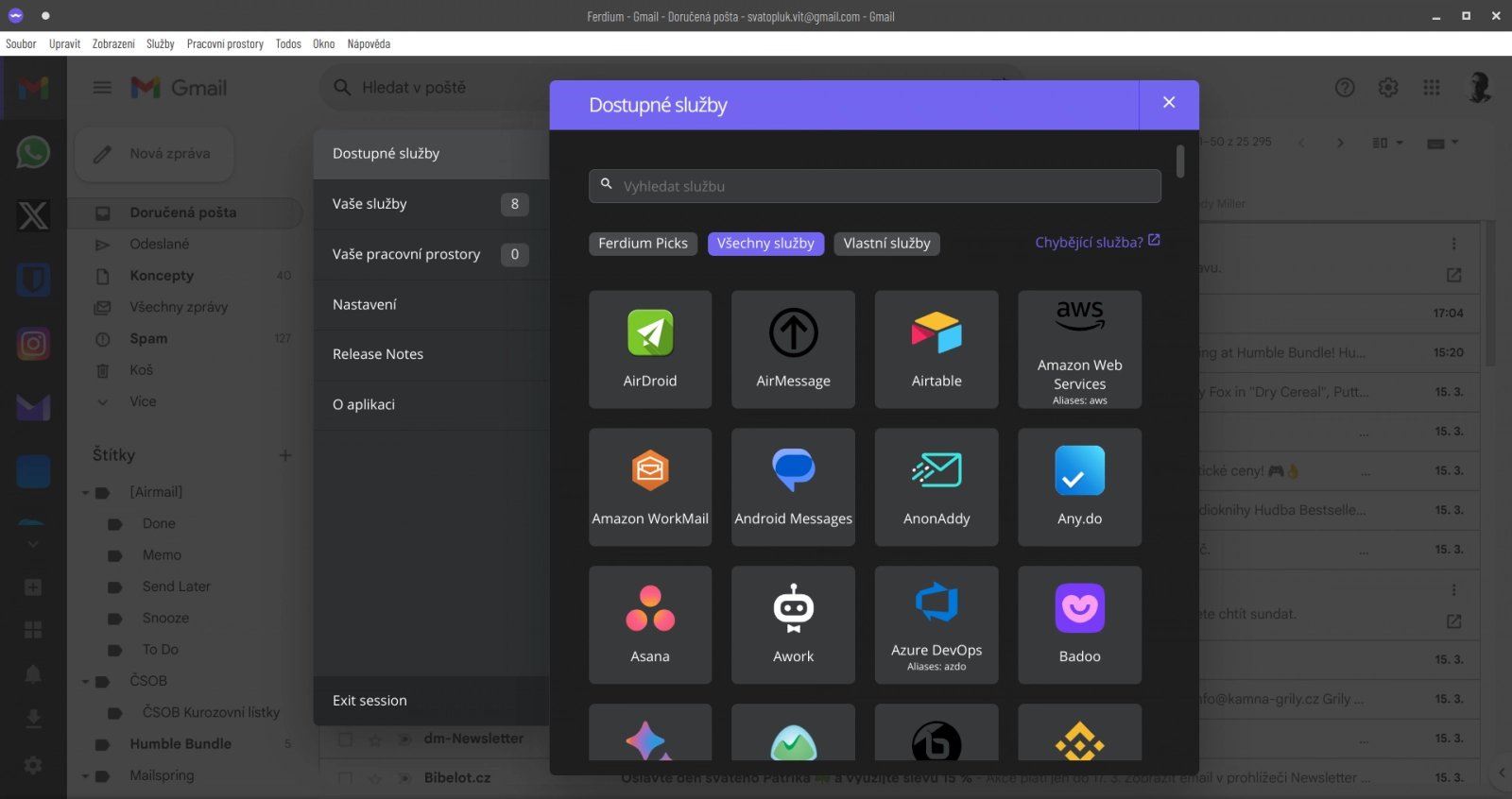Screen dimensions: 1512x799
Task: Open the Pracovní prostory menu
Action: tap(225, 44)
